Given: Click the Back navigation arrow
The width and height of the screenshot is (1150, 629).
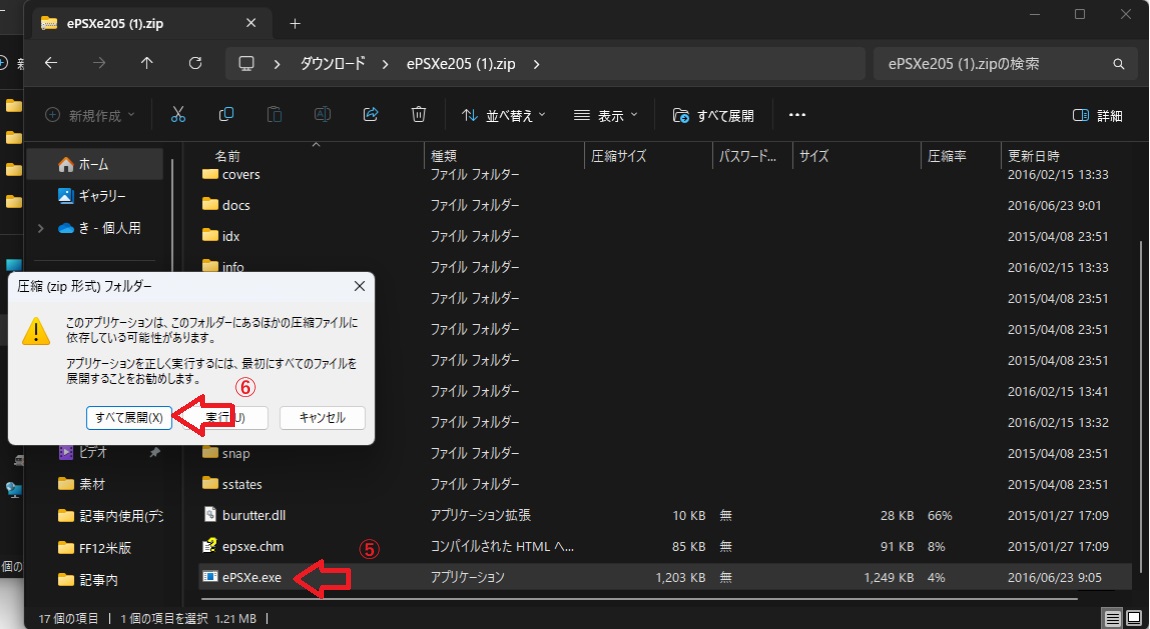Looking at the screenshot, I should click(51, 63).
